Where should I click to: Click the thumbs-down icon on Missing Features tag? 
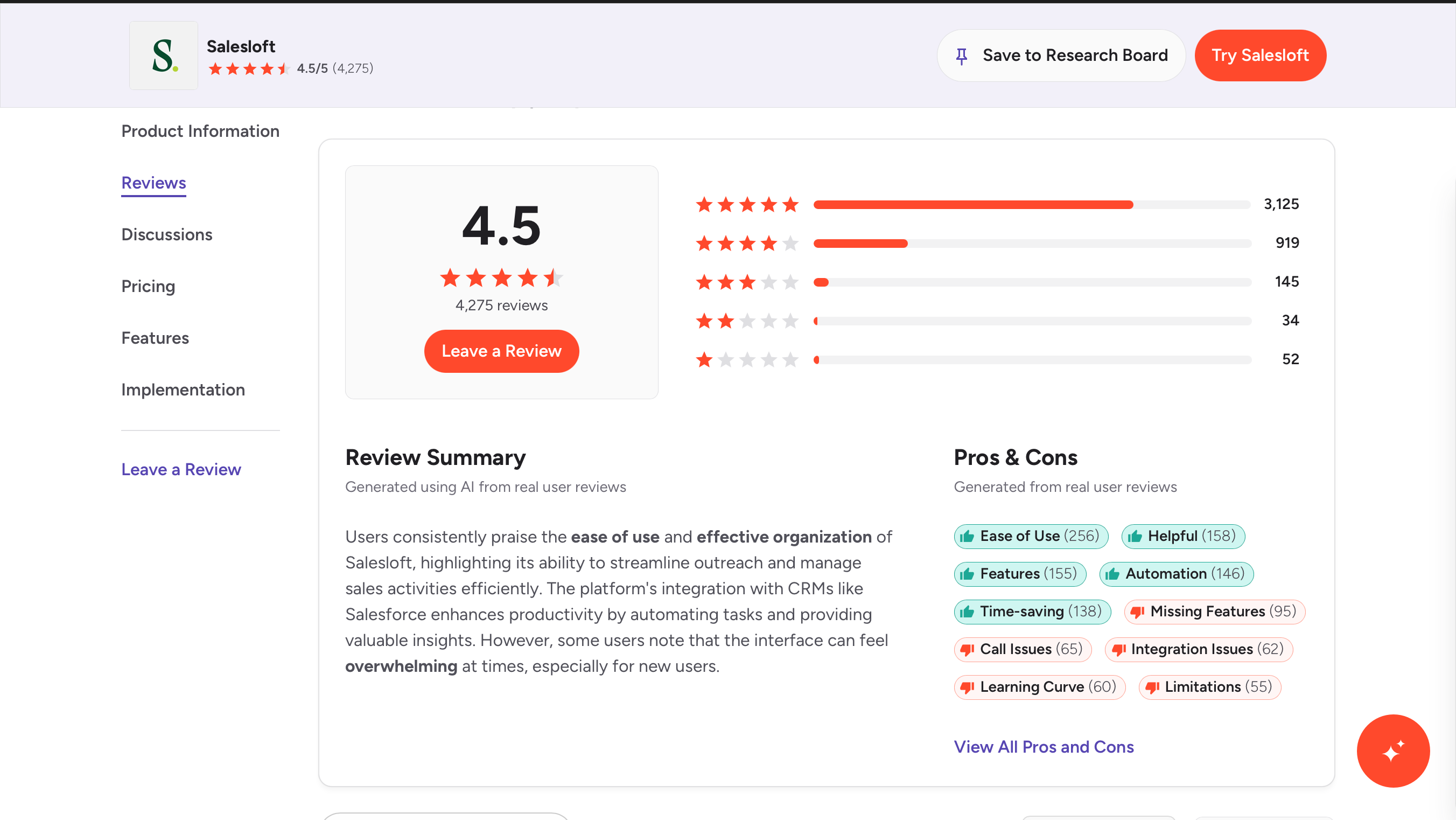pyautogui.click(x=1137, y=611)
